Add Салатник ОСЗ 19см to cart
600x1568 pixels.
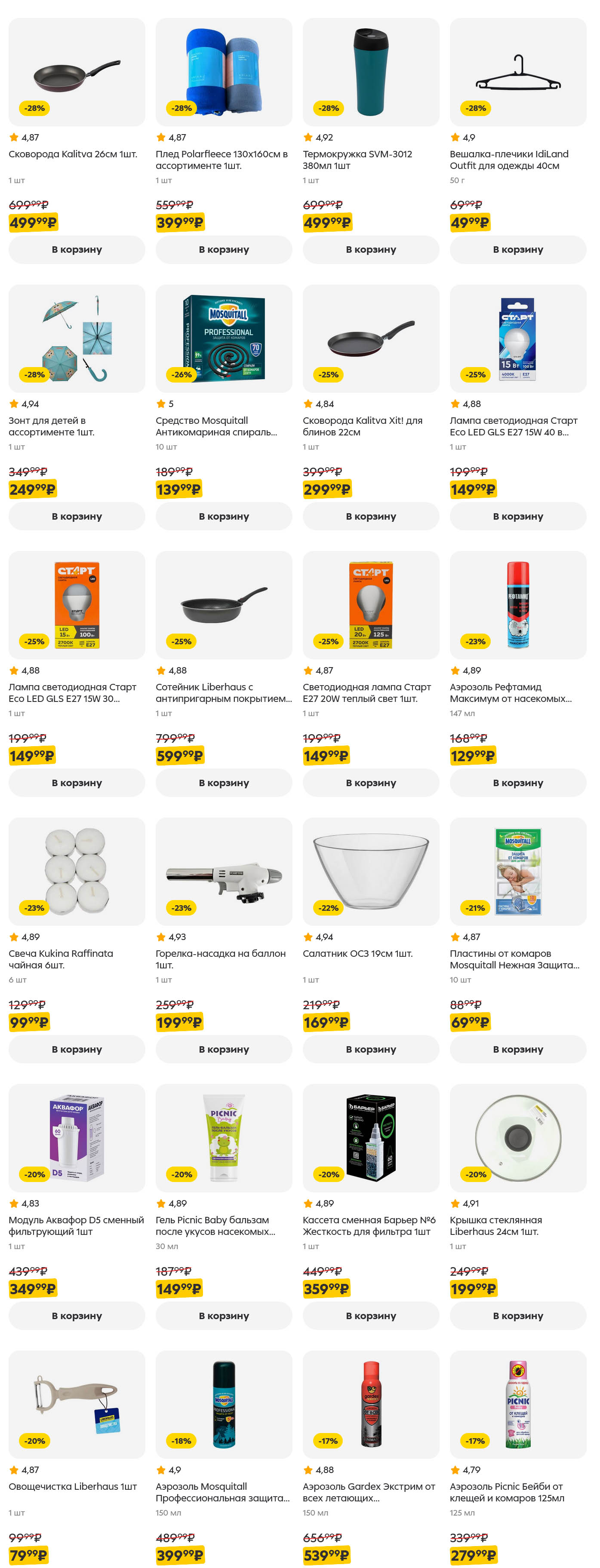[370, 1049]
